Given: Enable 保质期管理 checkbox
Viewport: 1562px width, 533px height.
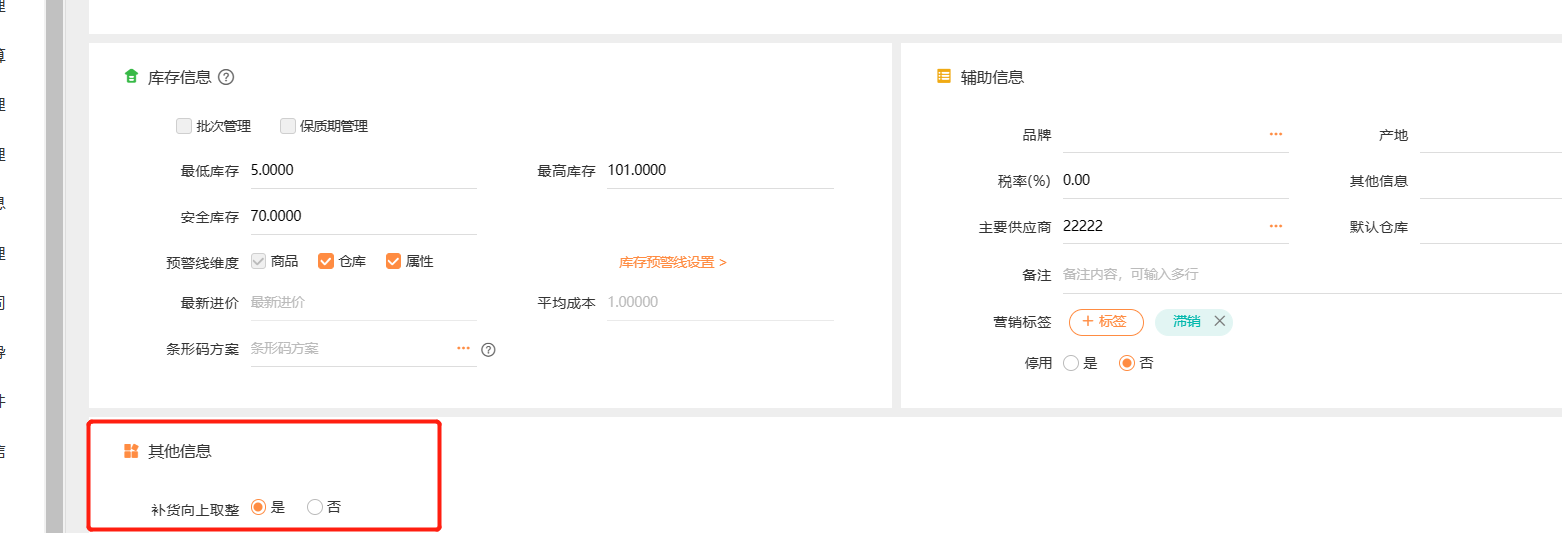Looking at the screenshot, I should (288, 126).
